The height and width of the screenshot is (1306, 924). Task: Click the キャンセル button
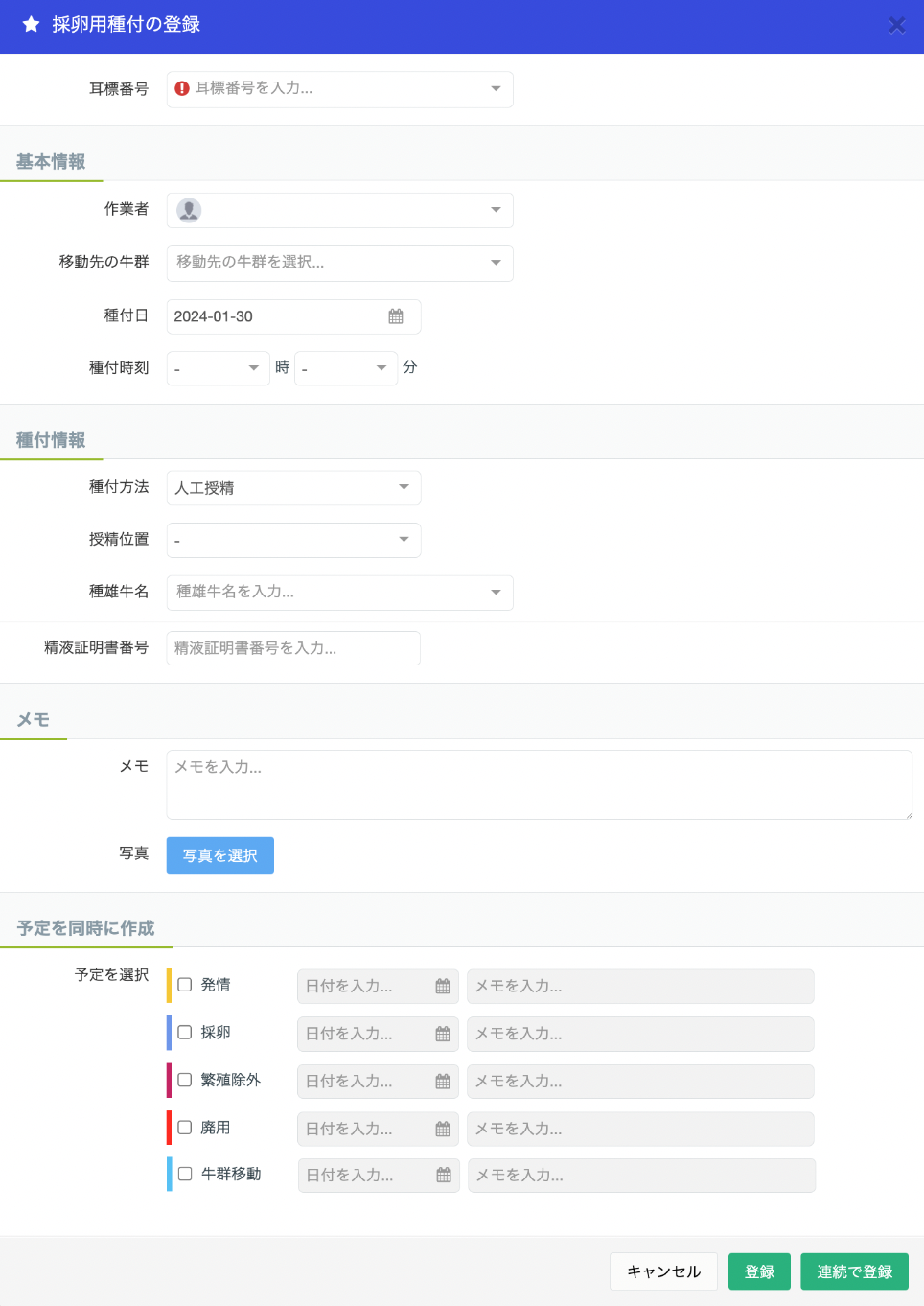point(663,1271)
